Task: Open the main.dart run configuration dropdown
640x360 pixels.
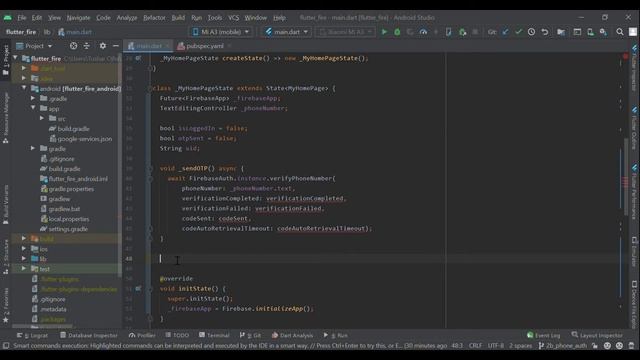Action: point(287,32)
